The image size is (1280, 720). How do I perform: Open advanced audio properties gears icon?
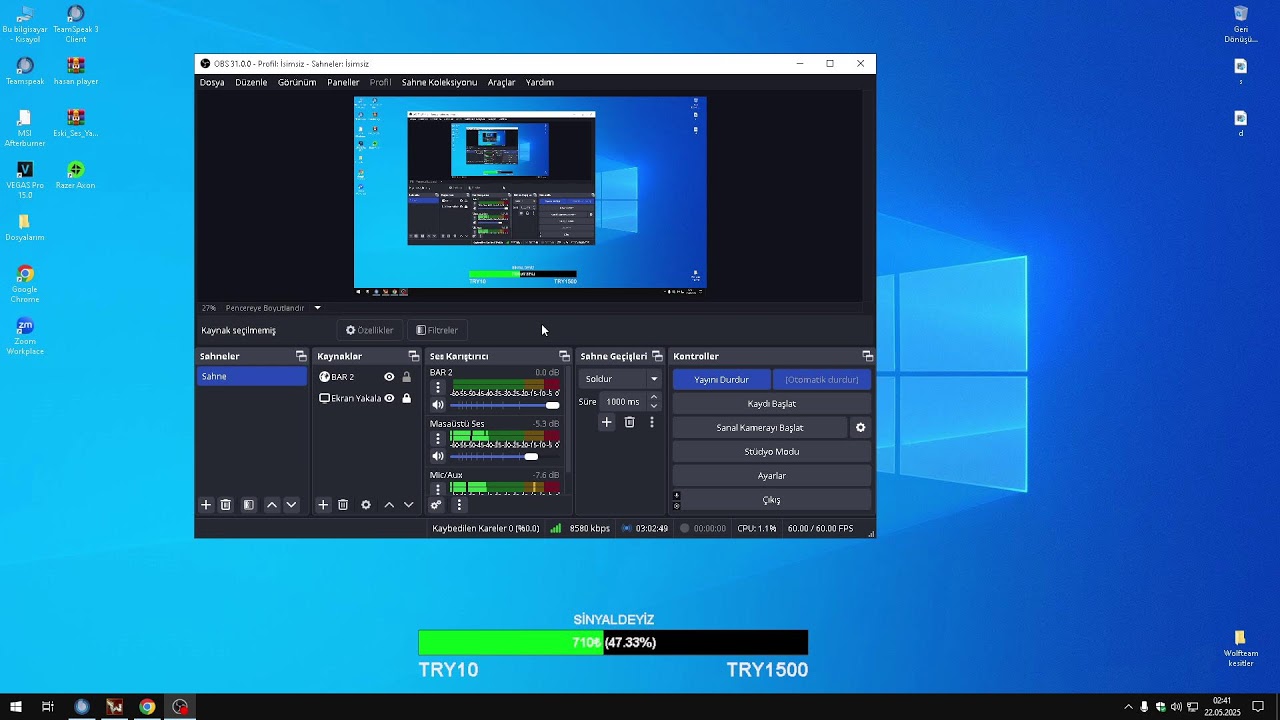click(x=436, y=505)
